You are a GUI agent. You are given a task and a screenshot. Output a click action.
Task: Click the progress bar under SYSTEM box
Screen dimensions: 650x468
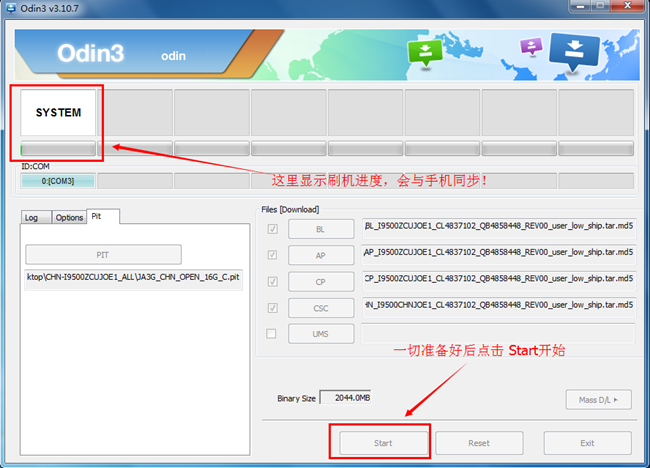click(x=58, y=148)
